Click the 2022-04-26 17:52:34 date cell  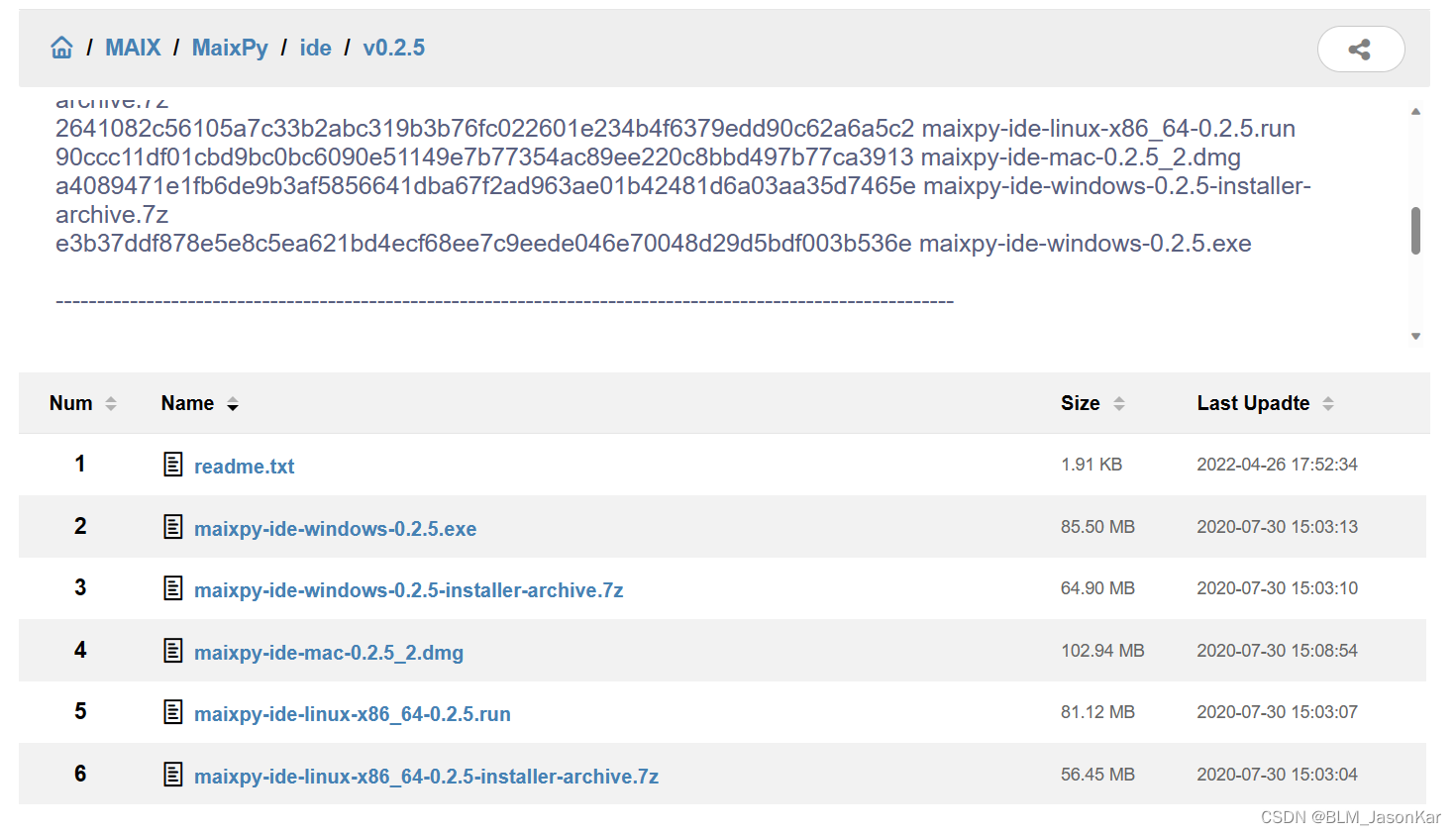pyautogui.click(x=1277, y=465)
